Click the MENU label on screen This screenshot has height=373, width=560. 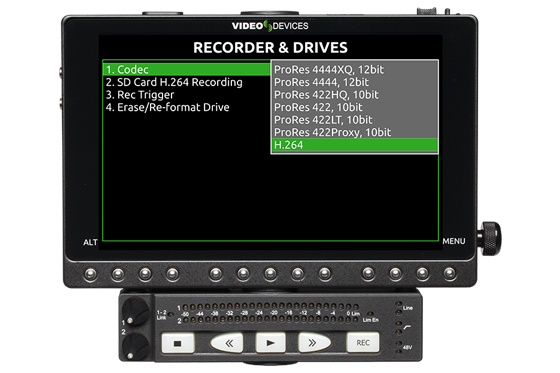[x=454, y=241]
